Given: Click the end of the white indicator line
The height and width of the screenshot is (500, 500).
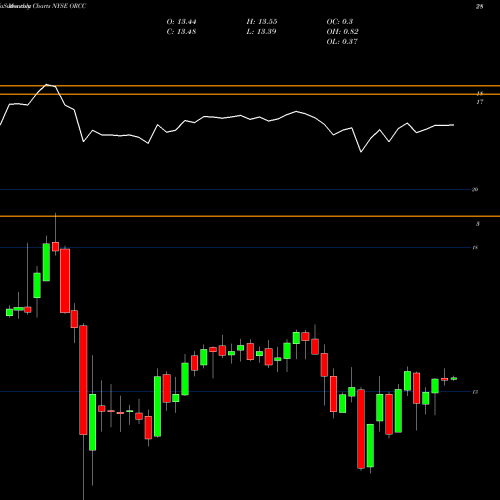Looking at the screenshot, I should pos(453,125).
